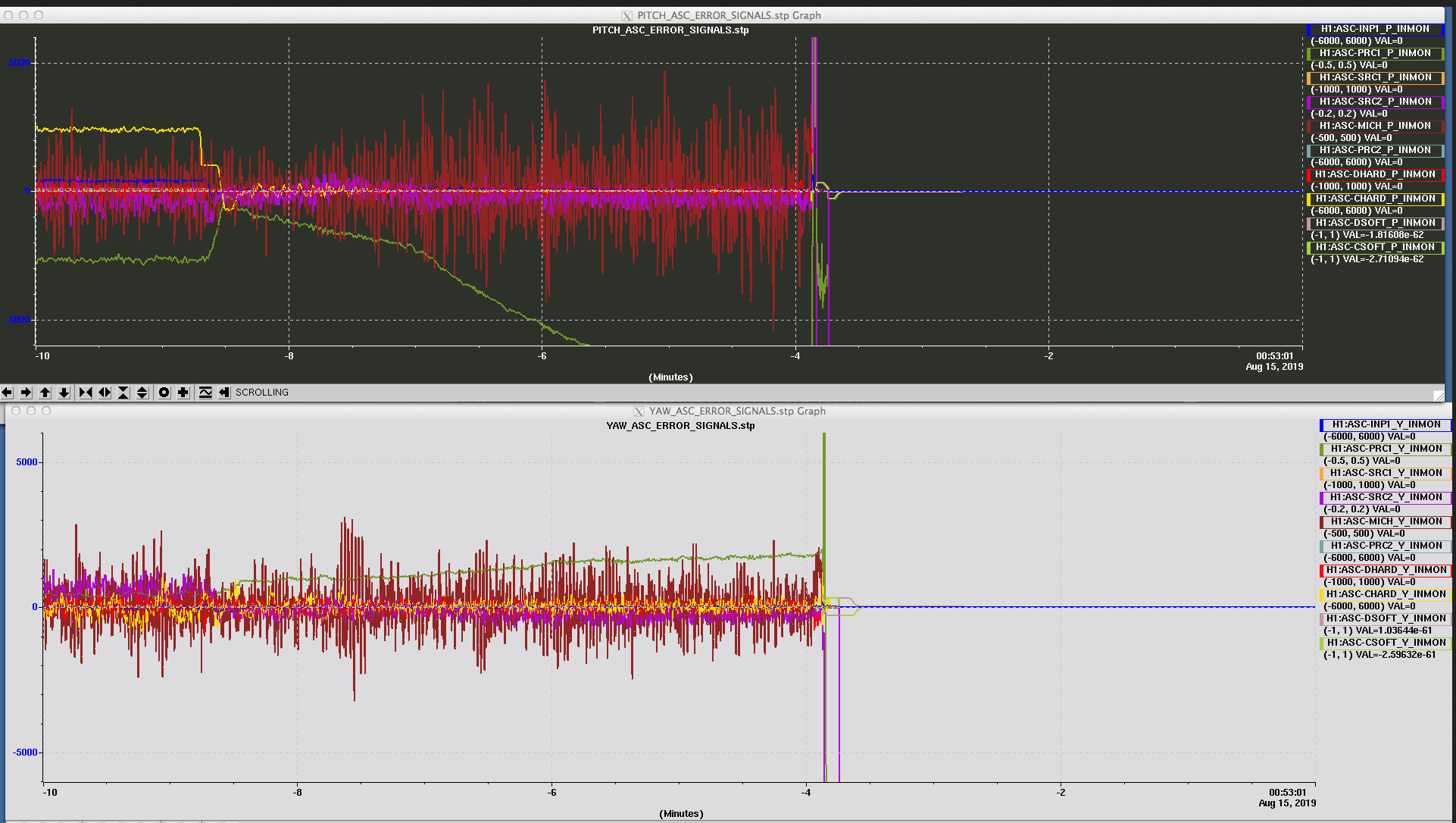Viewport: 1456px width, 823px height.
Task: Click the pan down arrow icon
Action: [64, 393]
